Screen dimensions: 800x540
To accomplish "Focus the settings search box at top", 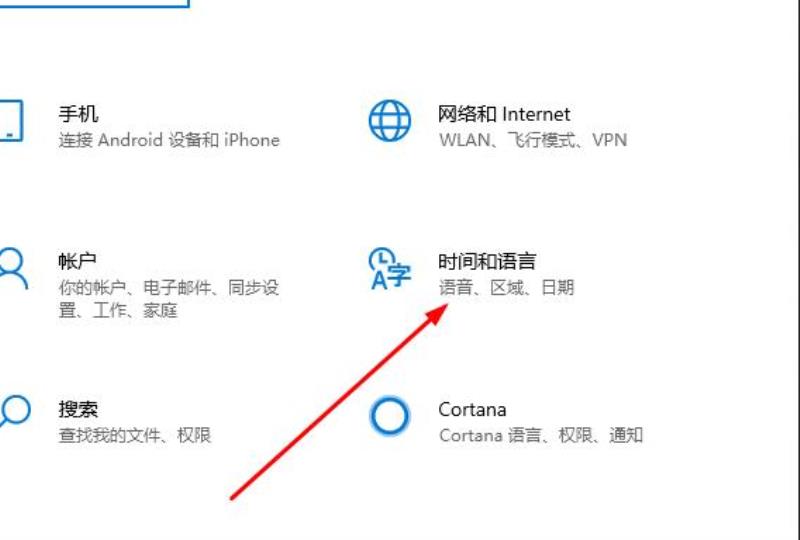I will 94,4.
